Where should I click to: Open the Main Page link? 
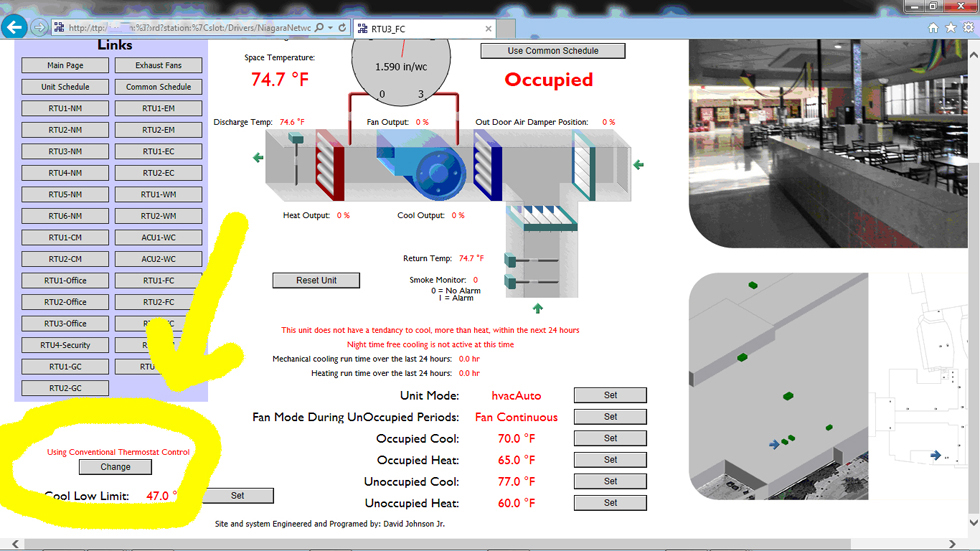point(65,65)
